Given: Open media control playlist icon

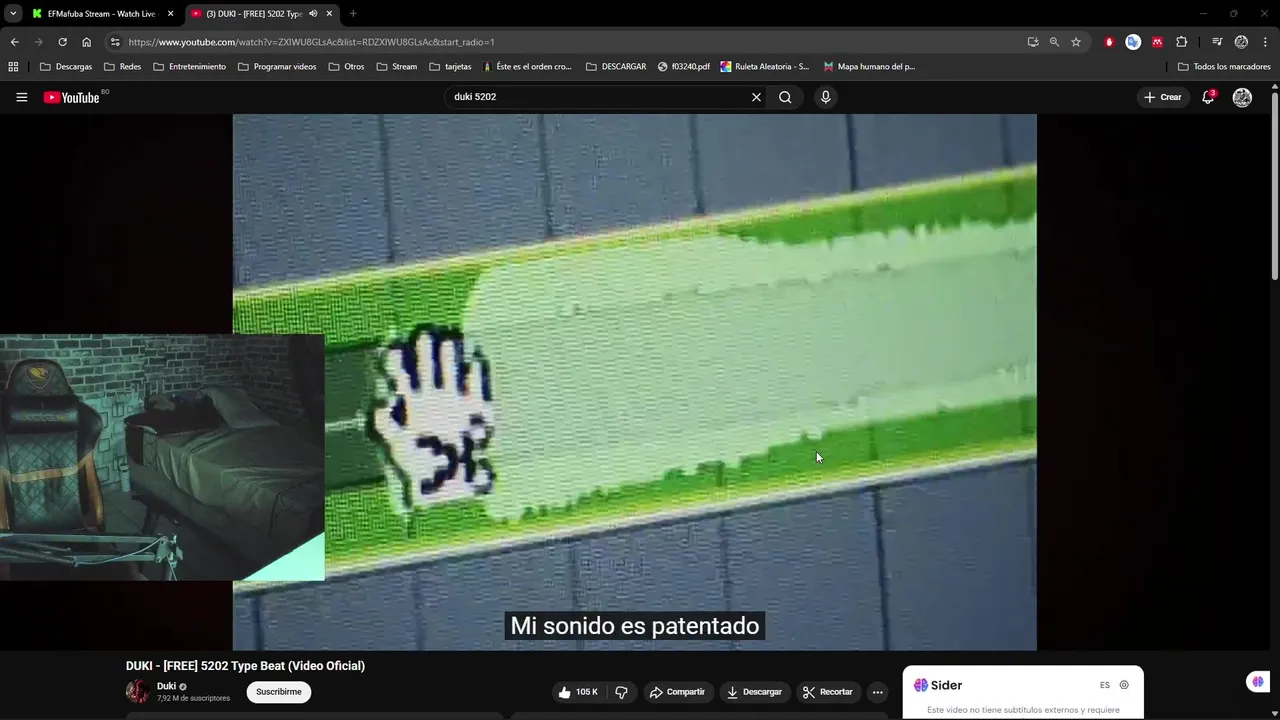Looking at the screenshot, I should point(1217,42).
